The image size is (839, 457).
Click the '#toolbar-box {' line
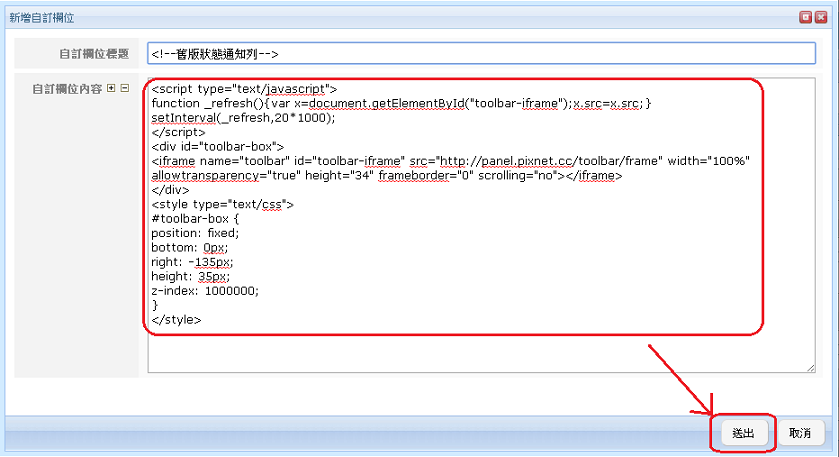(195, 219)
